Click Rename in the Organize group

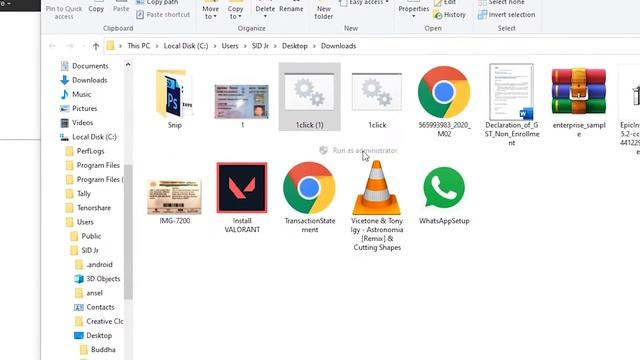pos(291,9)
